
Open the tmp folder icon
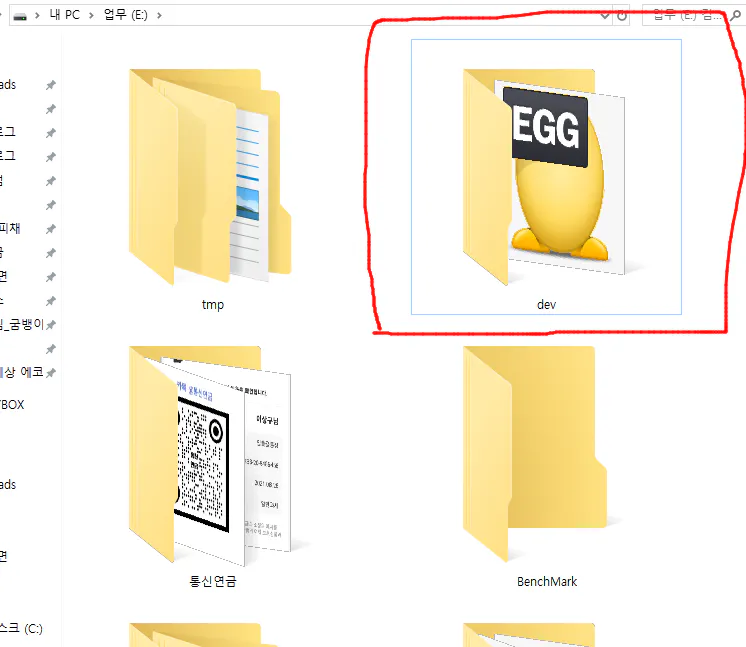pos(210,177)
